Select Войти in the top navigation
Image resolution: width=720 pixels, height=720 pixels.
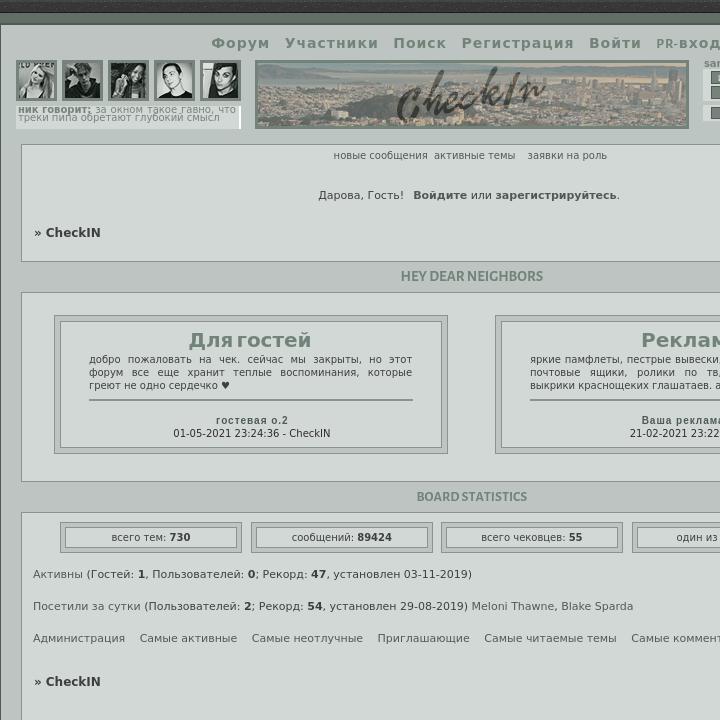[614, 43]
